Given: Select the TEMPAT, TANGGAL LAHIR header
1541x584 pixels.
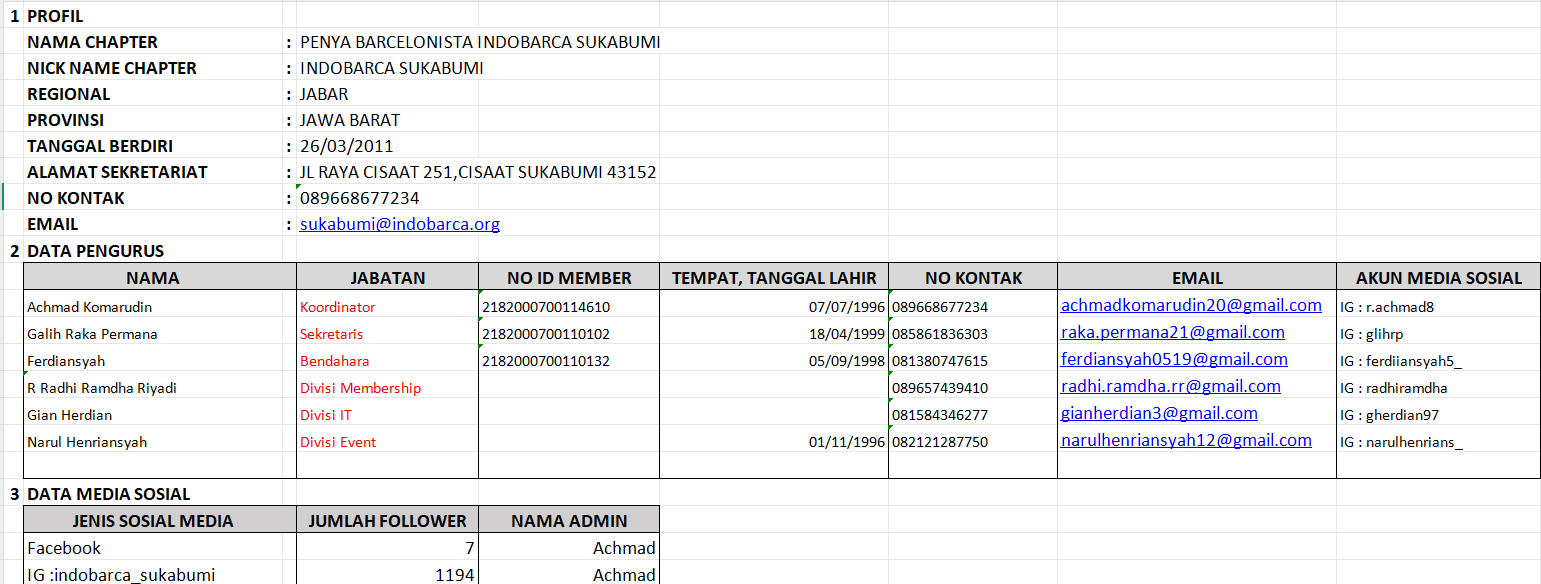Looking at the screenshot, I should (774, 278).
